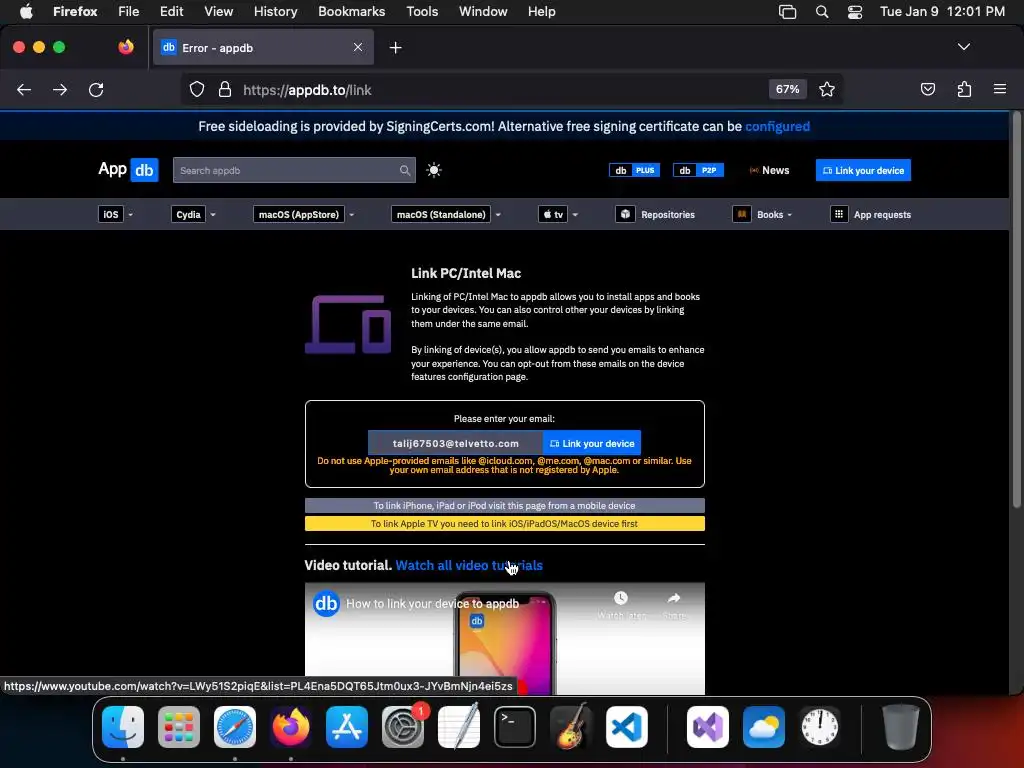The height and width of the screenshot is (768, 1024).
Task: Open a new browser tab
Action: click(395, 48)
